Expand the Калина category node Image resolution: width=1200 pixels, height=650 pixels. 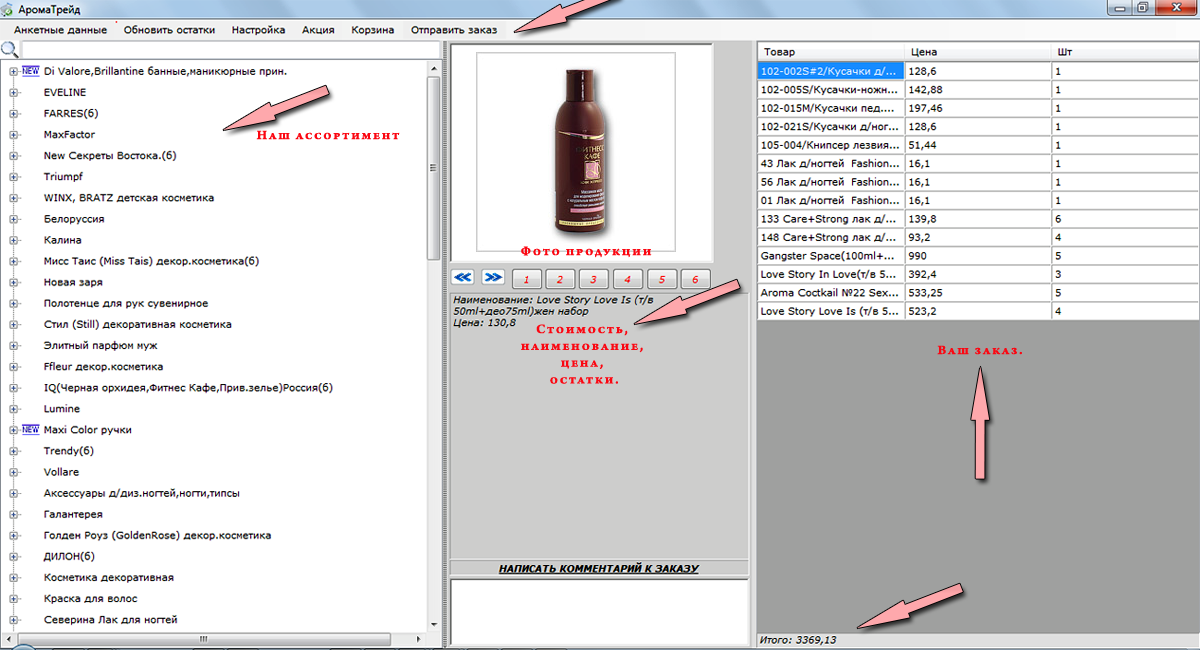coord(14,240)
